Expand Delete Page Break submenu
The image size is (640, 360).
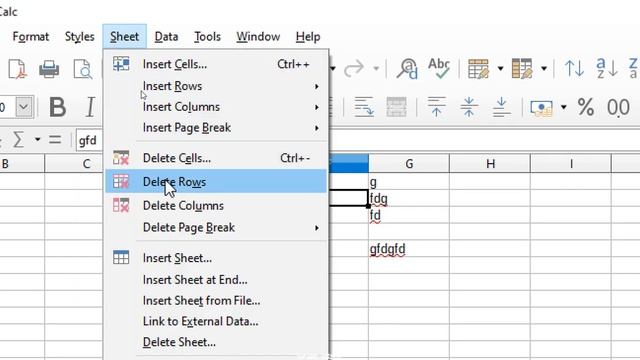coord(316,228)
